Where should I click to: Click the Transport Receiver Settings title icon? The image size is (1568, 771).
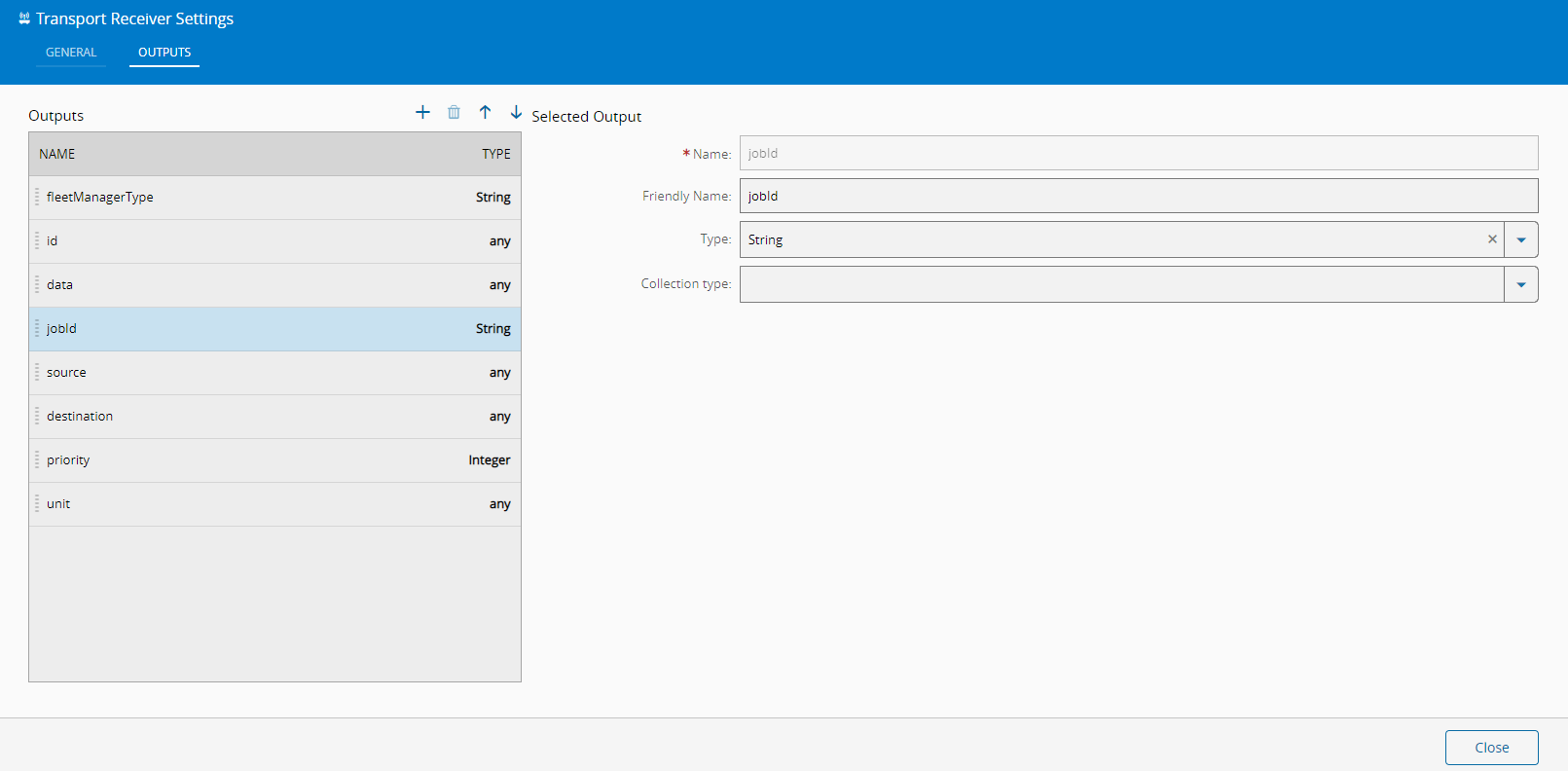click(x=23, y=18)
